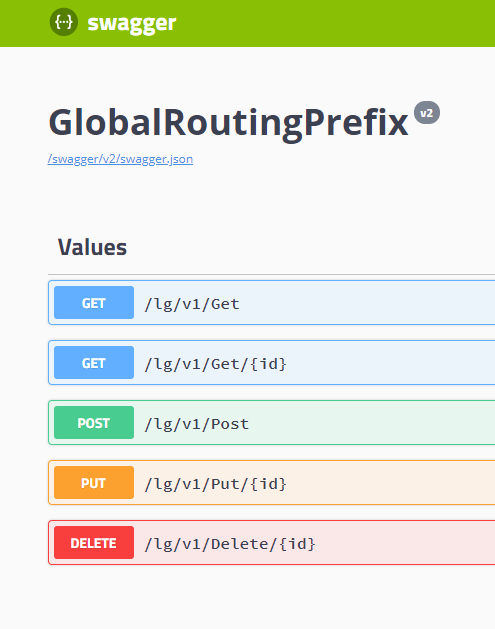The width and height of the screenshot is (495, 629).
Task: Click the orange PUT method badge
Action: 94,483
